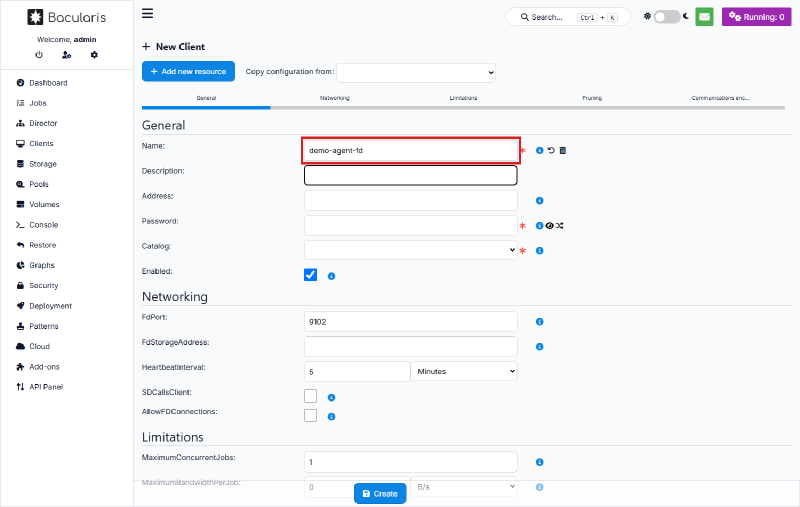This screenshot has height=507, width=800.
Task: Click Add new resource button
Action: point(188,71)
